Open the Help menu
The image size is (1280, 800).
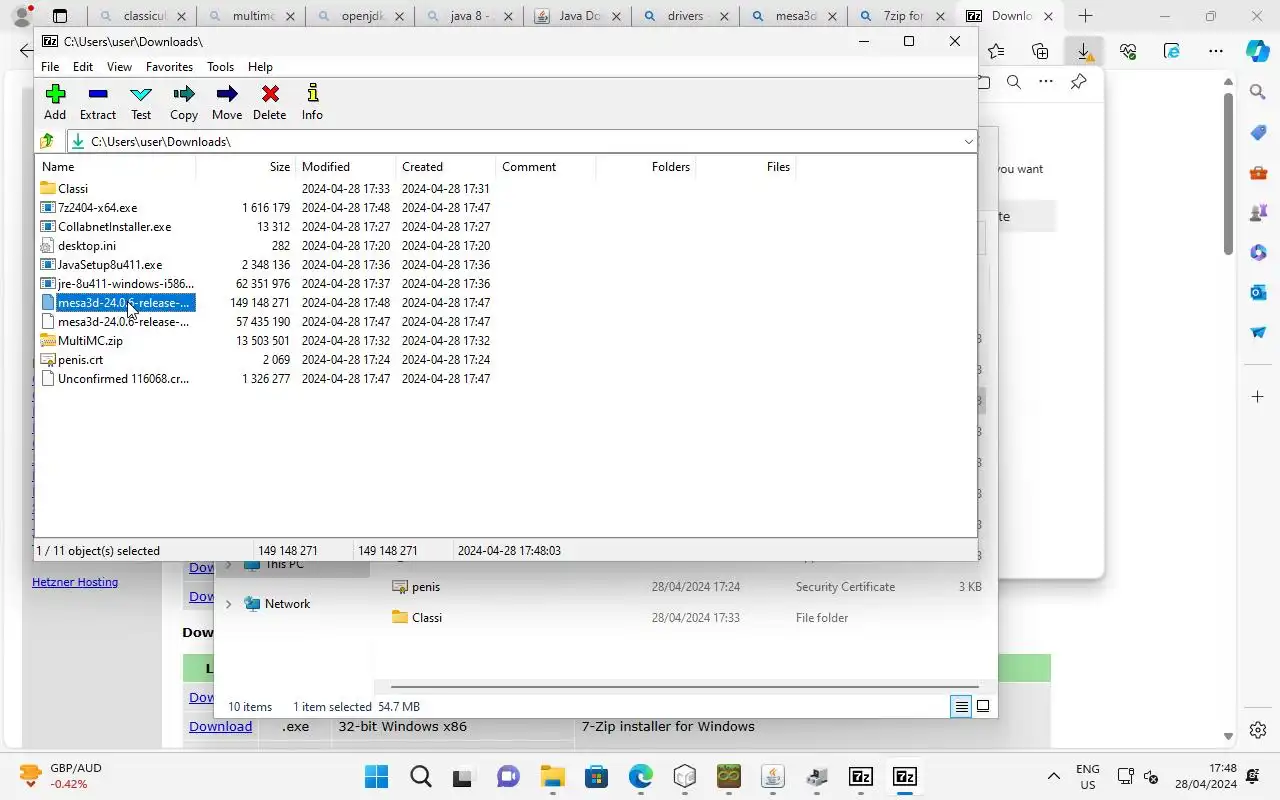pos(260,67)
